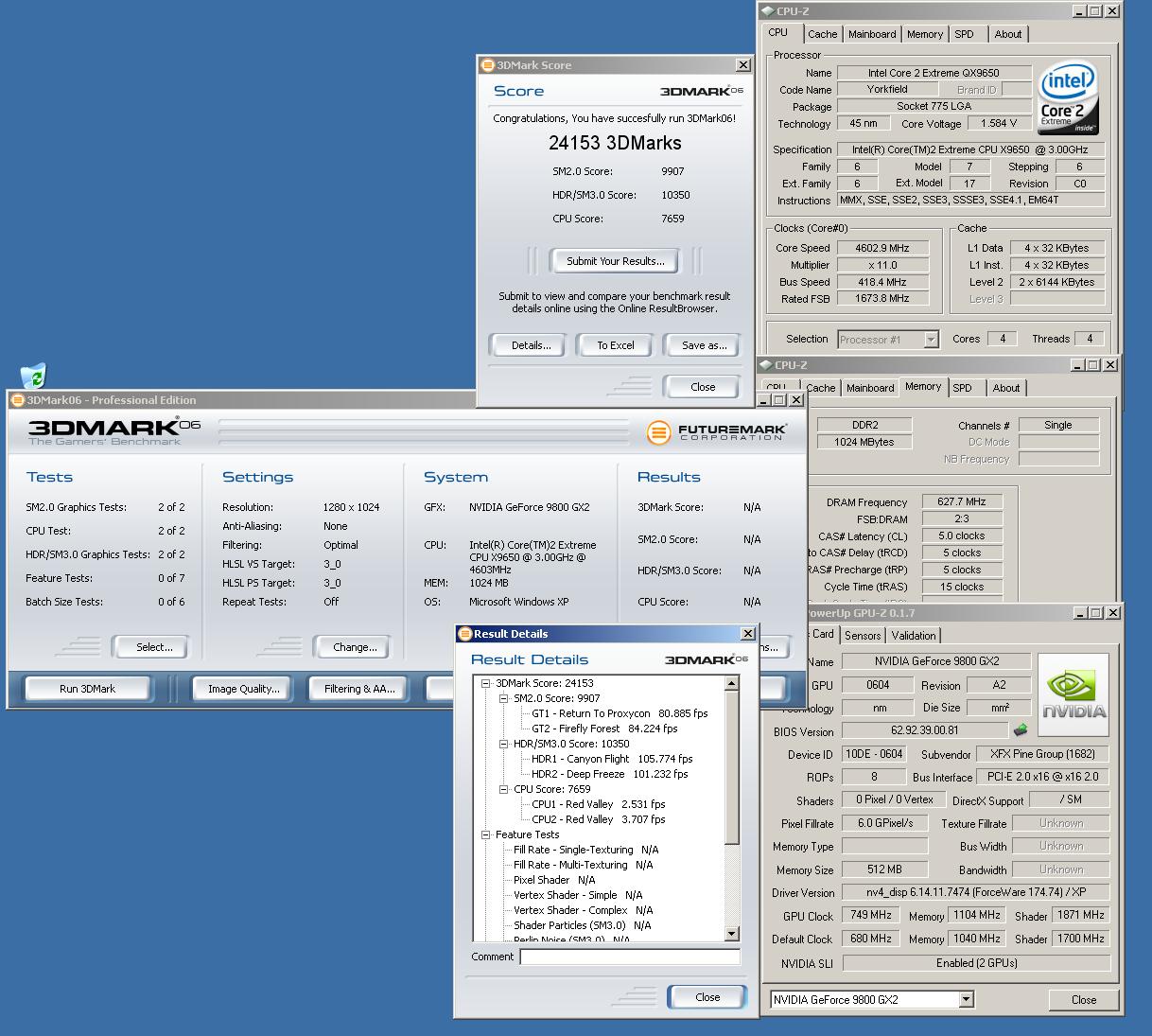
Task: Open the Recycle Bin desktop icon
Action: [x=34, y=376]
